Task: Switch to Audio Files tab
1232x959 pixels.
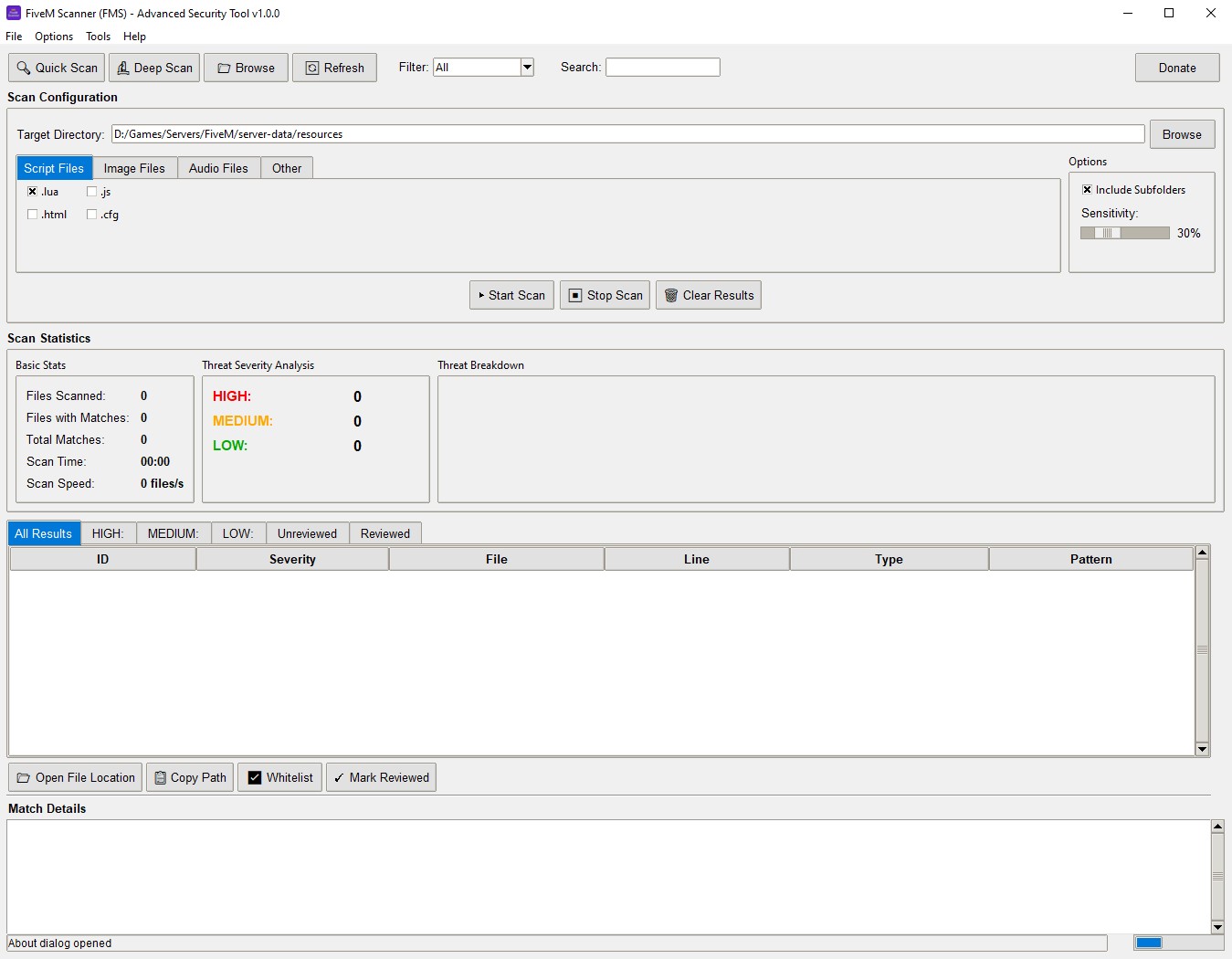Action: [218, 168]
